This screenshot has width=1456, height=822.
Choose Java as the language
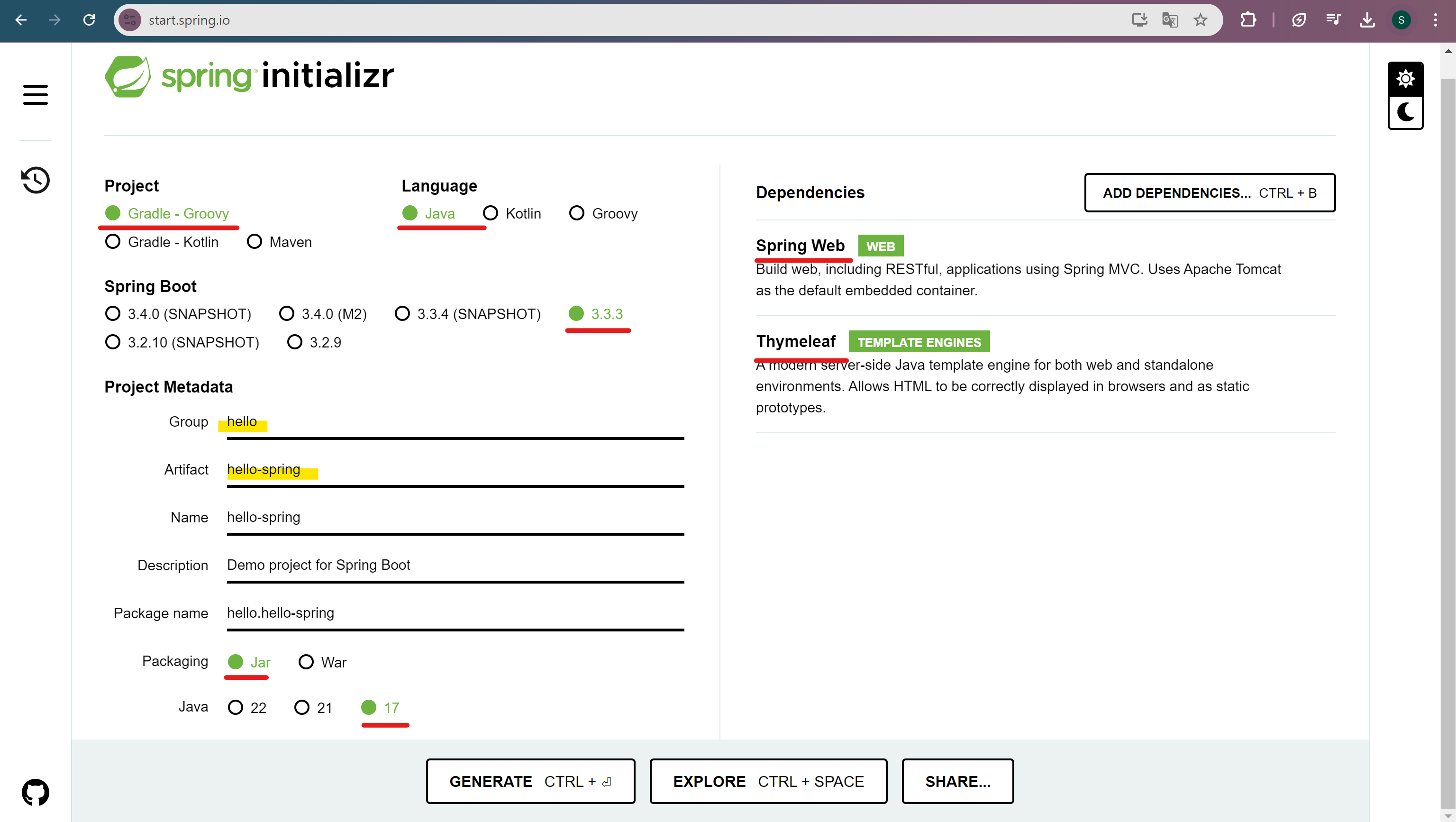coord(428,213)
